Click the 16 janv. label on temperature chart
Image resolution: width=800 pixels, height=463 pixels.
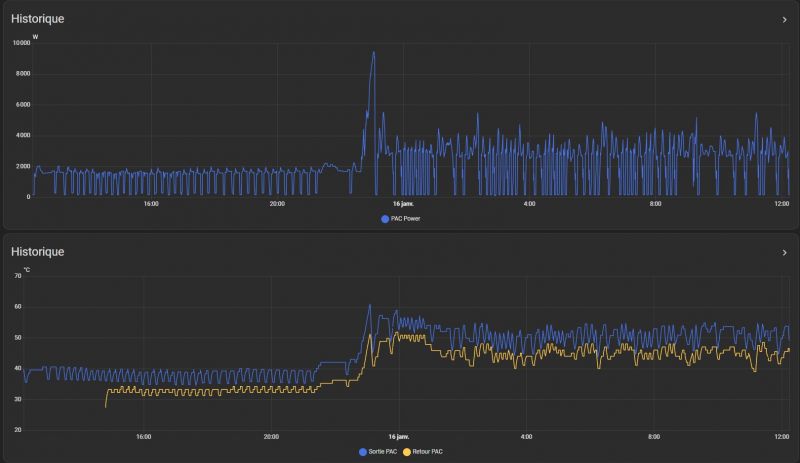click(399, 437)
